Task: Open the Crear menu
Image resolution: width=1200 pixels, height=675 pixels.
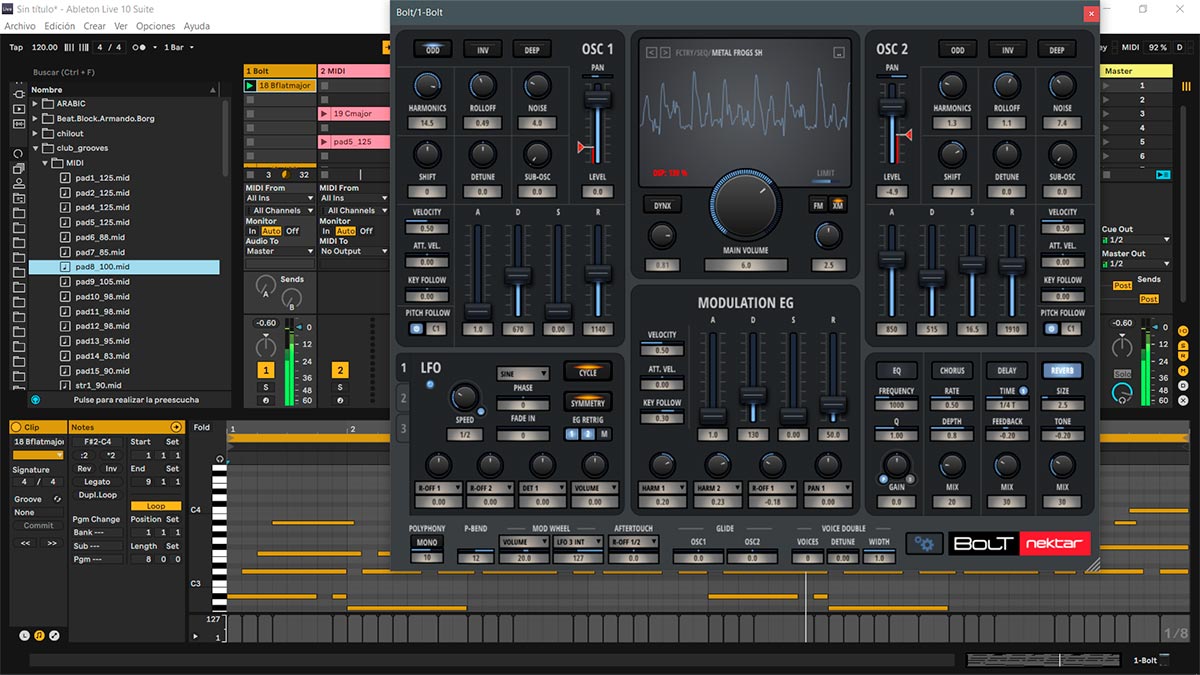Action: pos(95,26)
